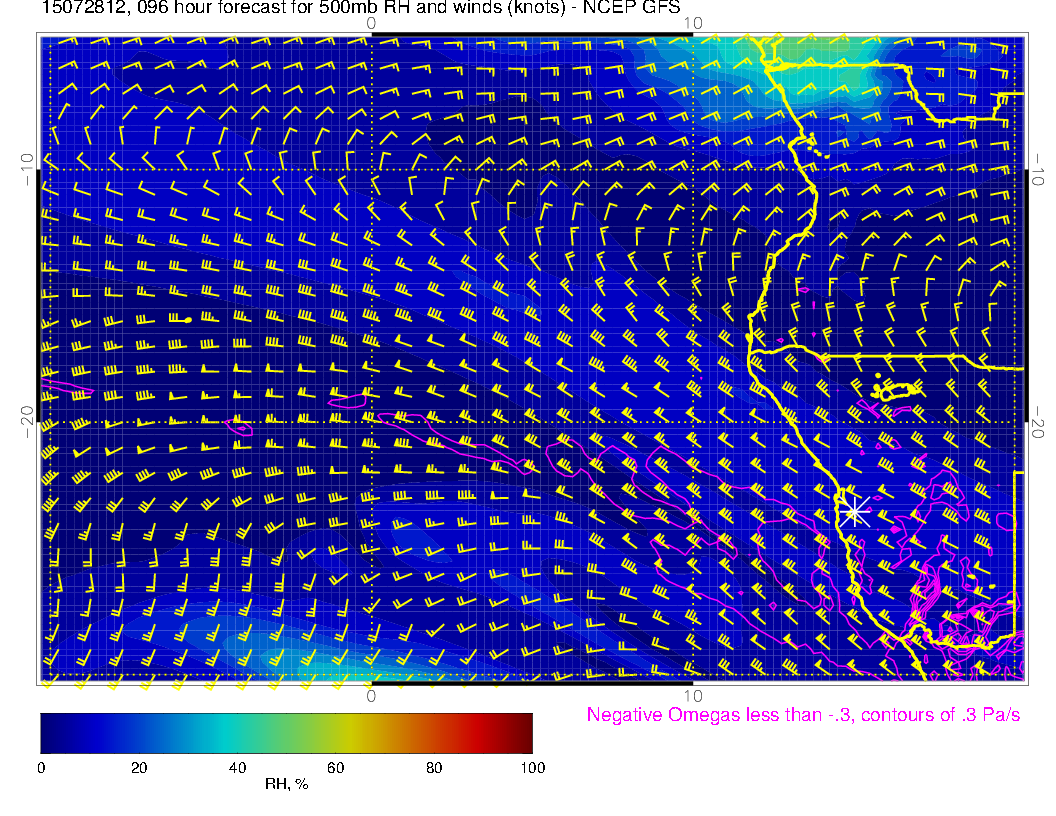Click the colorbar tick label '40'
The image size is (1056, 816).
click(237, 768)
